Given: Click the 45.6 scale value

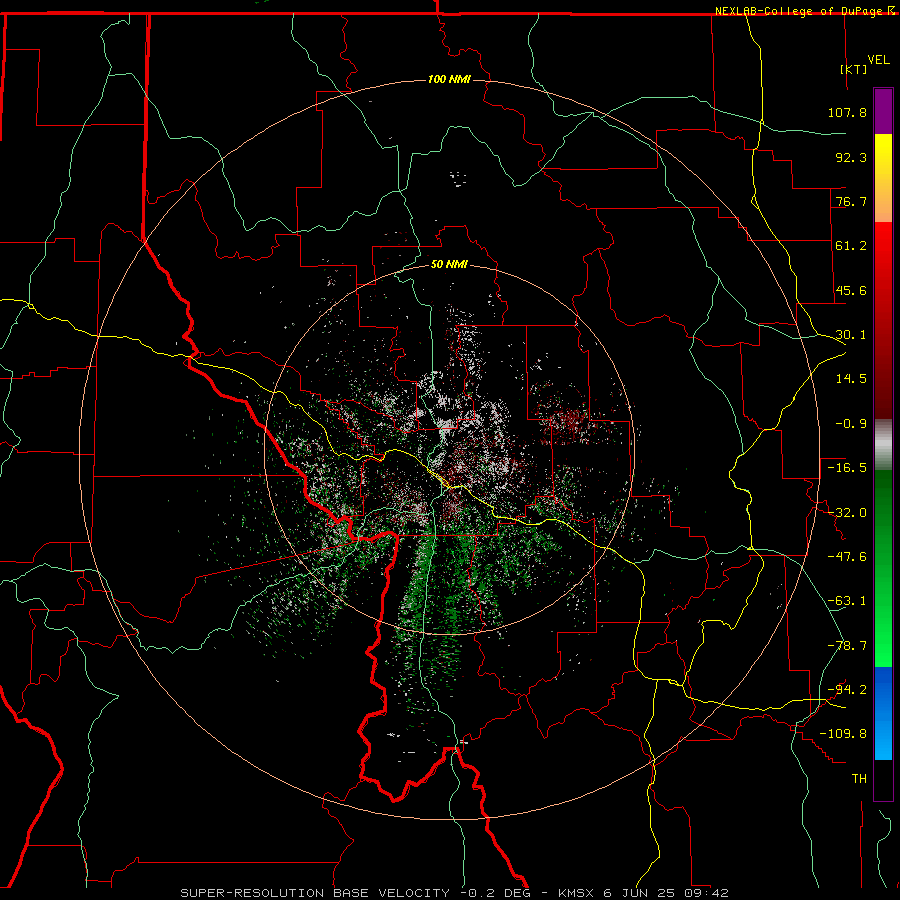Looking at the screenshot, I should click(x=851, y=290).
